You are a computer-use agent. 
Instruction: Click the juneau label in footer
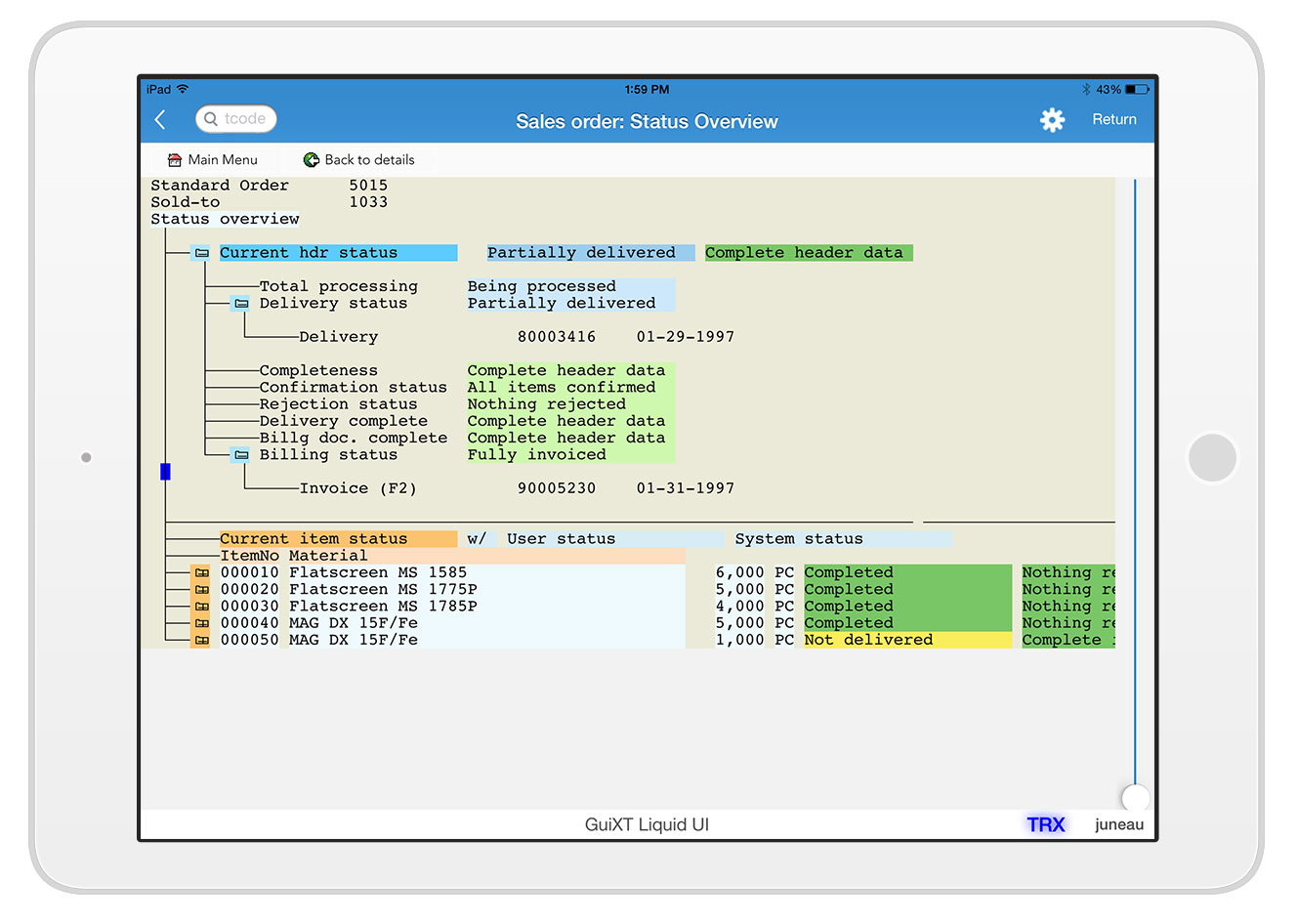[1118, 824]
